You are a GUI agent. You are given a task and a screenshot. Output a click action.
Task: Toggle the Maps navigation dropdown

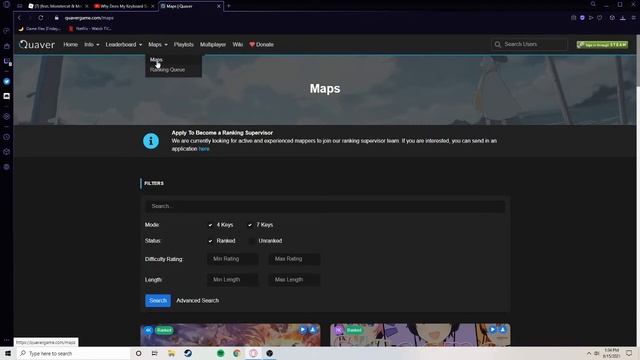(x=158, y=44)
